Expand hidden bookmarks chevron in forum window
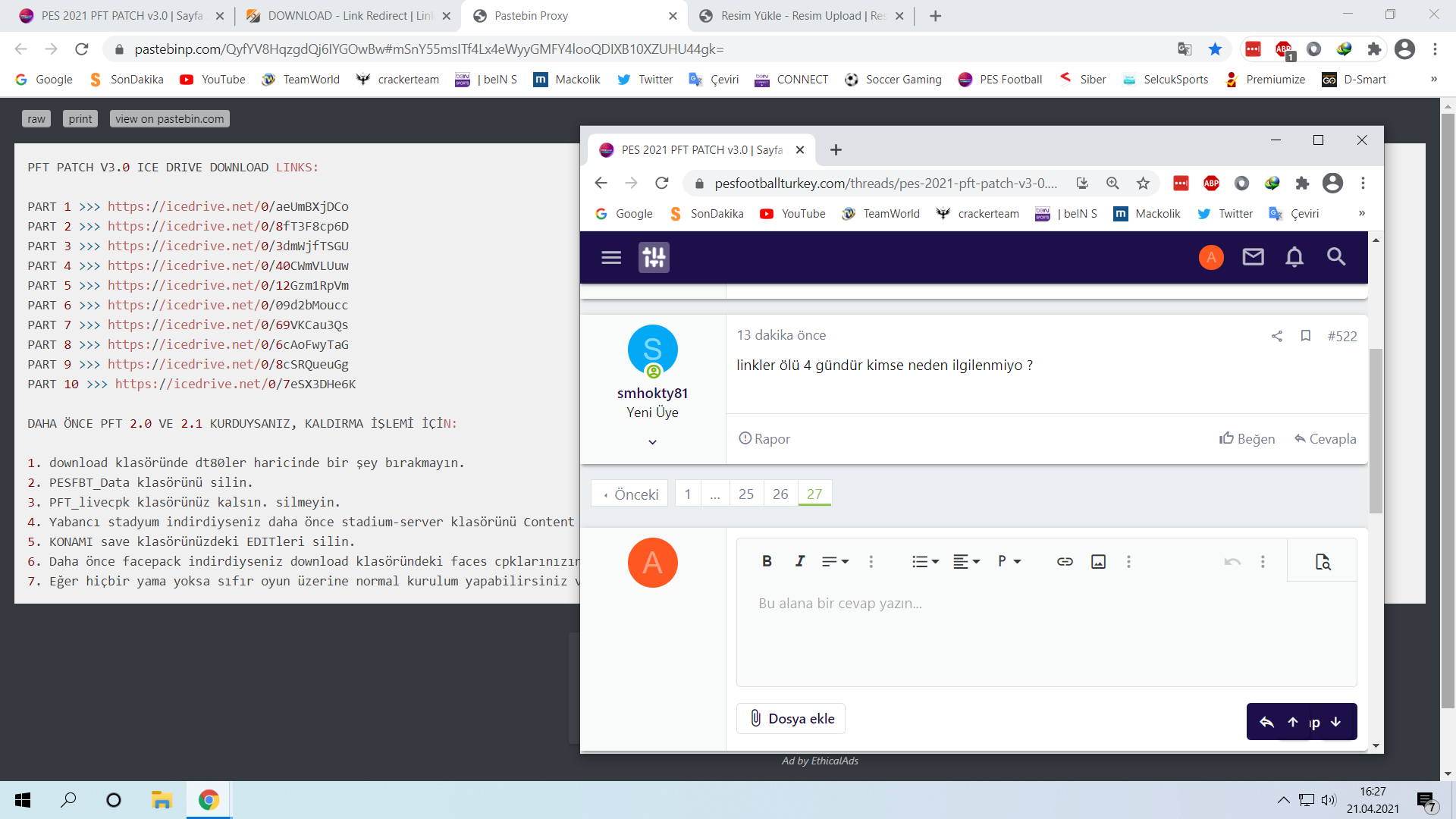This screenshot has width=1456, height=819. (x=1362, y=214)
